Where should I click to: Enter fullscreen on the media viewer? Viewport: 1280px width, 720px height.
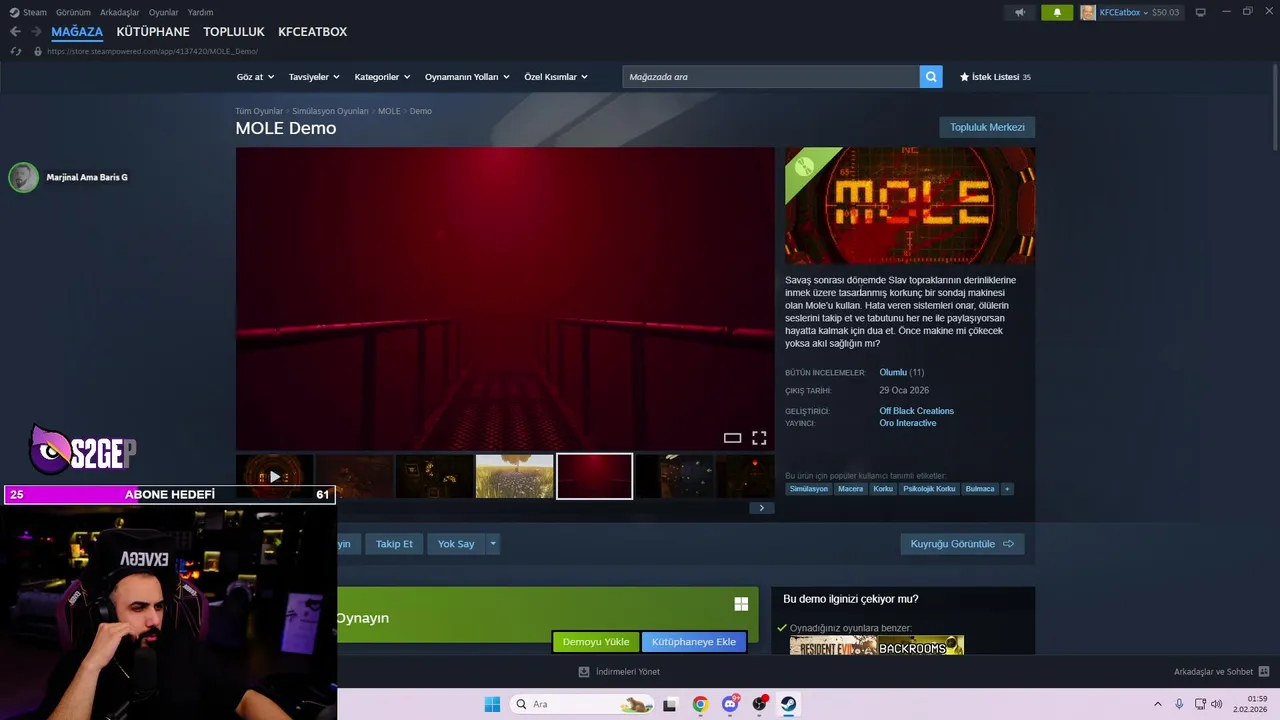tap(759, 438)
